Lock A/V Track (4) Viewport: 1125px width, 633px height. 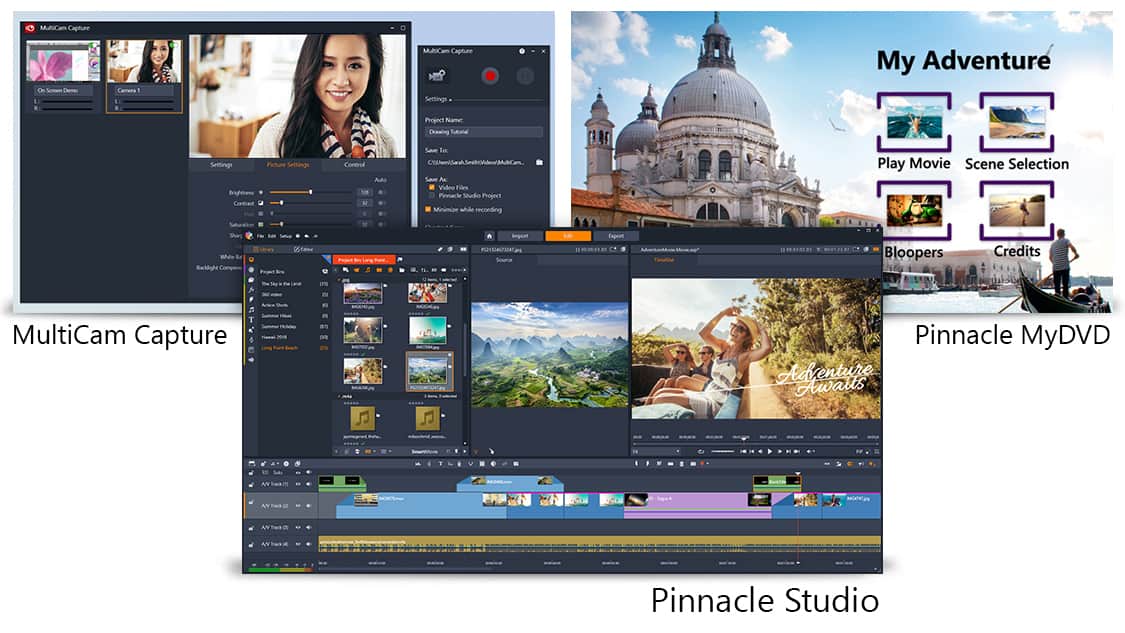click(x=251, y=545)
